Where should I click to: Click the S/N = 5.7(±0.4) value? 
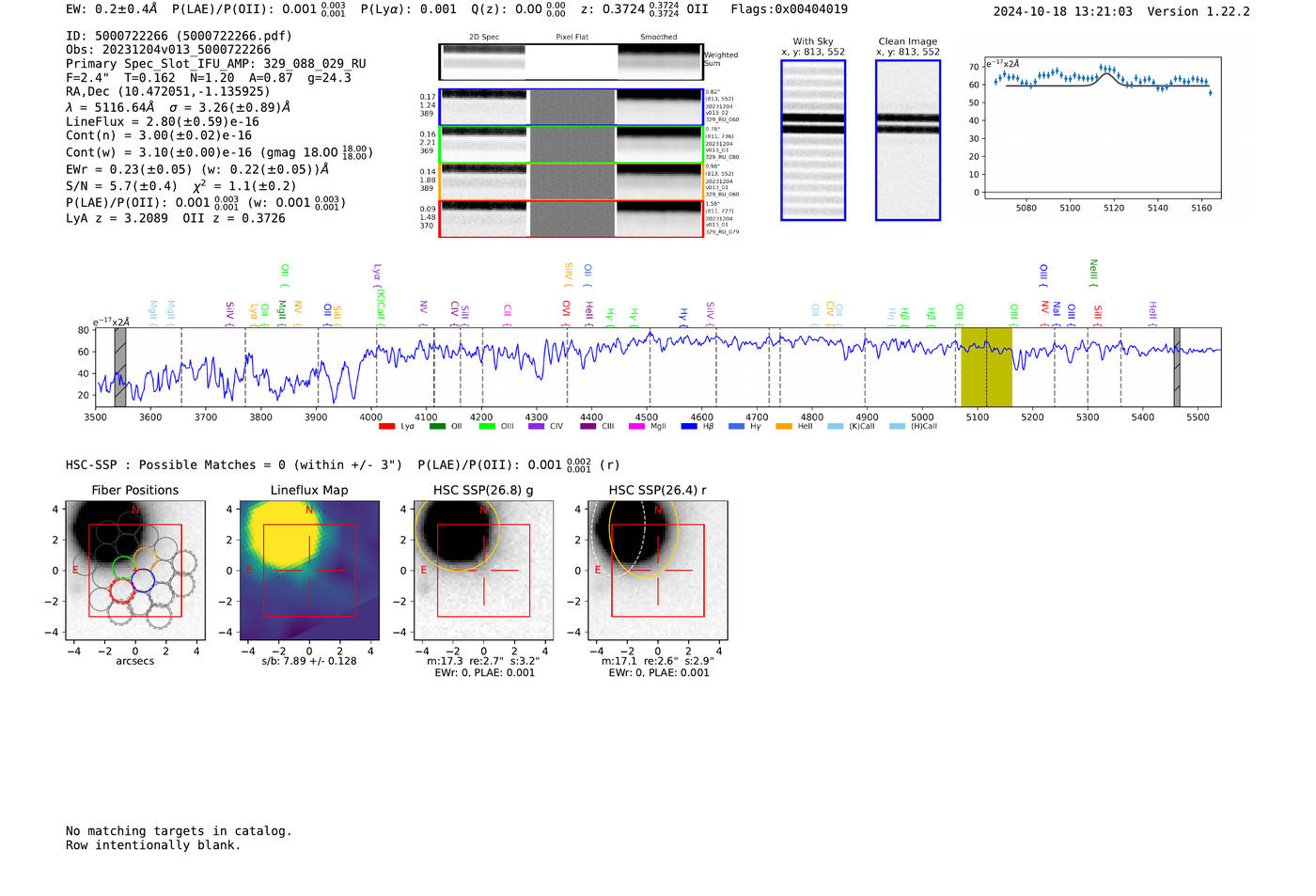click(121, 186)
